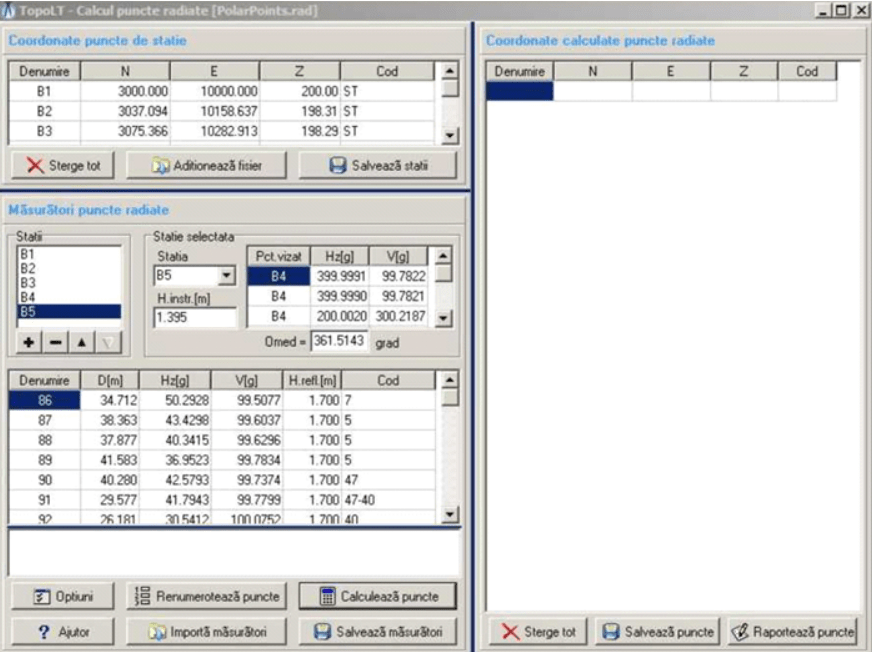Select station B4 in the Statii list
Viewport: 872px width, 652px height.
69,297
